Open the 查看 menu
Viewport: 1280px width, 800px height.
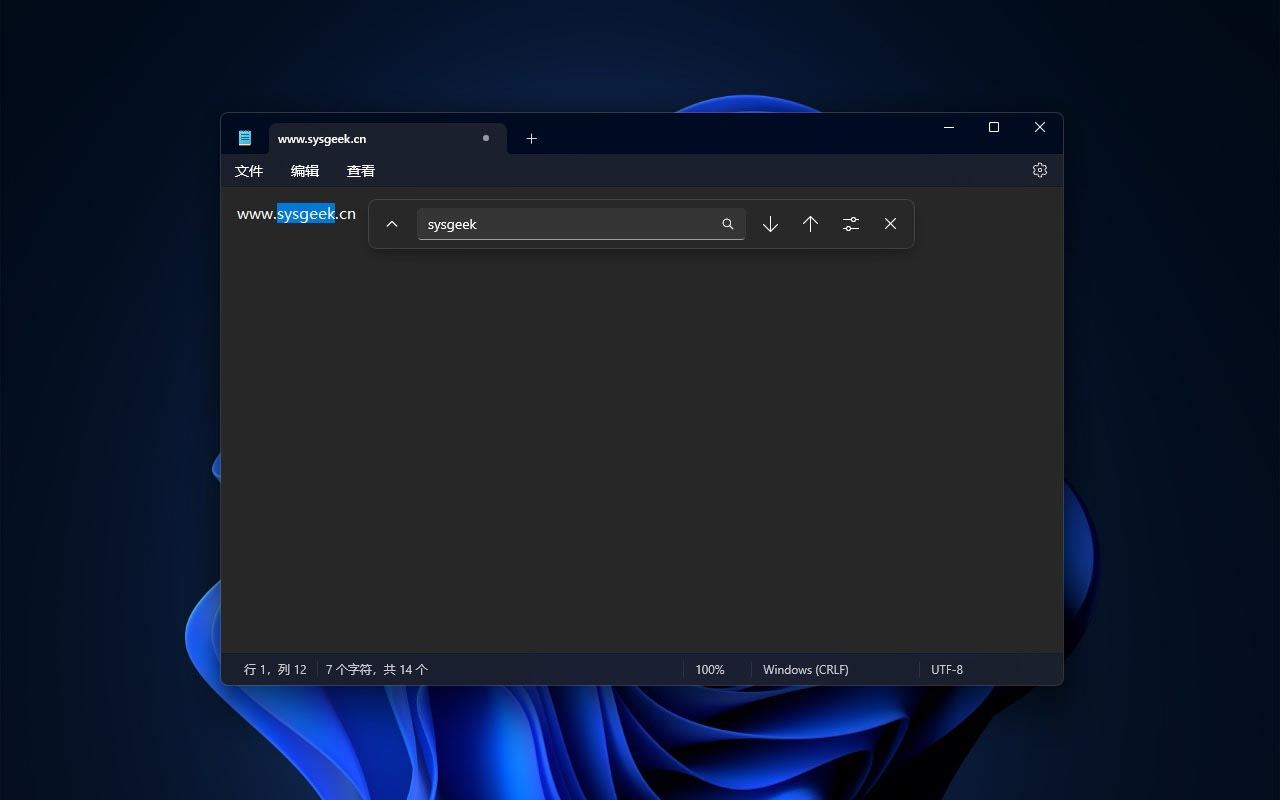[361, 171]
